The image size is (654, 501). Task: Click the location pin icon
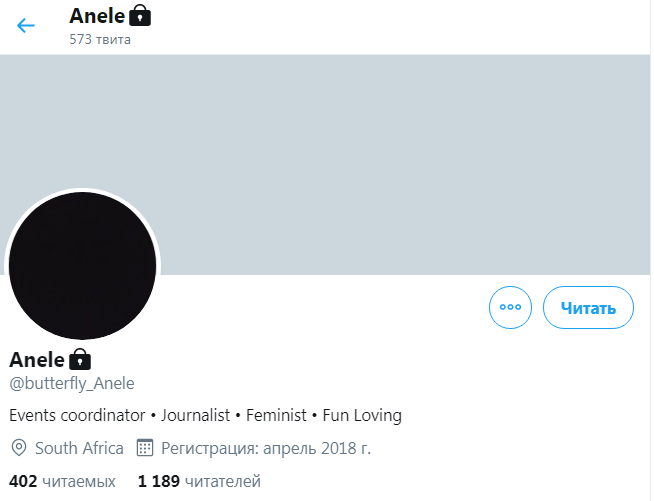coord(18,447)
